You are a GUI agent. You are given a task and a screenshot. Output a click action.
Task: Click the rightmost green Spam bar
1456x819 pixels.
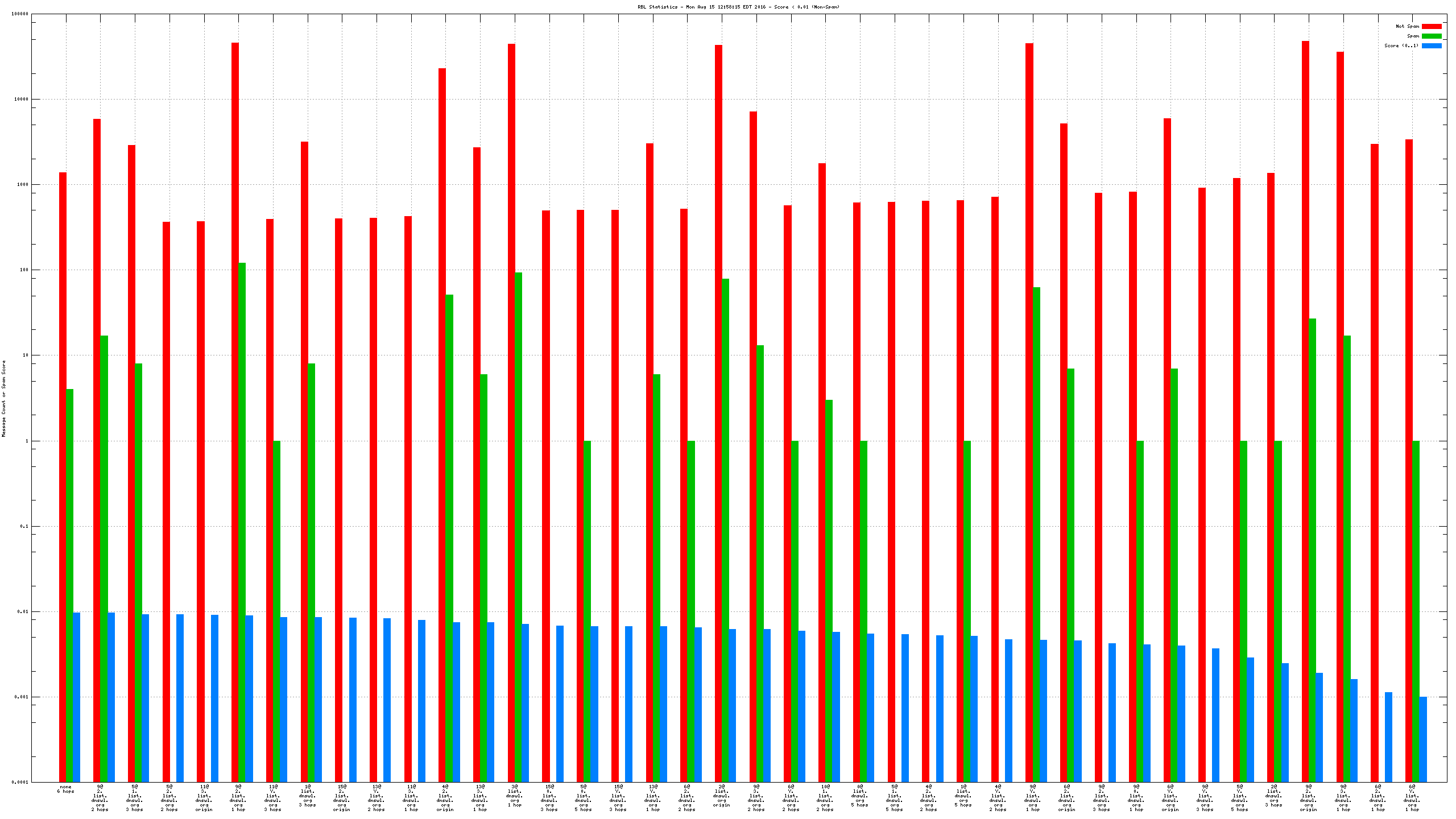(x=1416, y=611)
